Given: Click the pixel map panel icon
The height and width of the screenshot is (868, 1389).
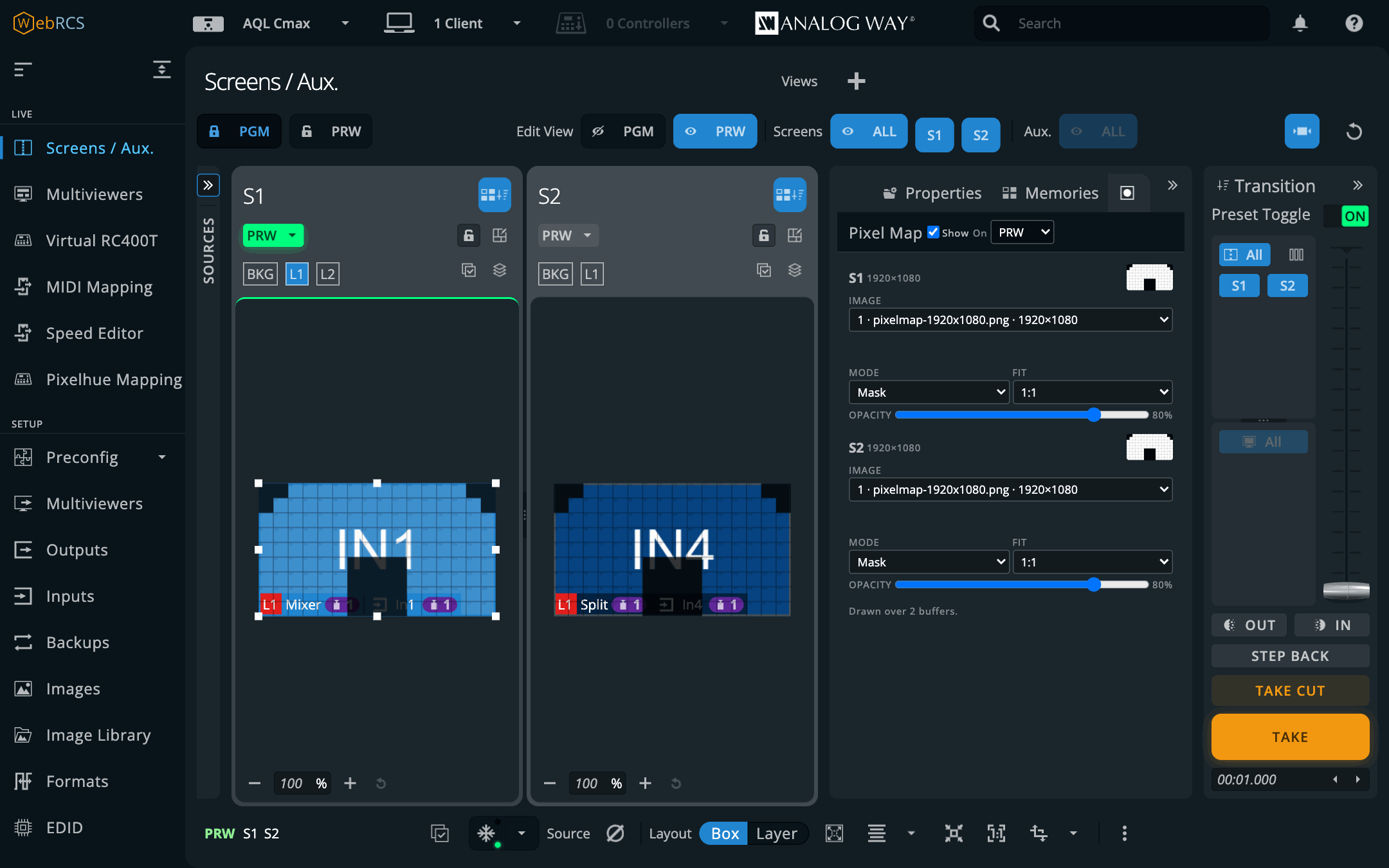Looking at the screenshot, I should click(1127, 193).
